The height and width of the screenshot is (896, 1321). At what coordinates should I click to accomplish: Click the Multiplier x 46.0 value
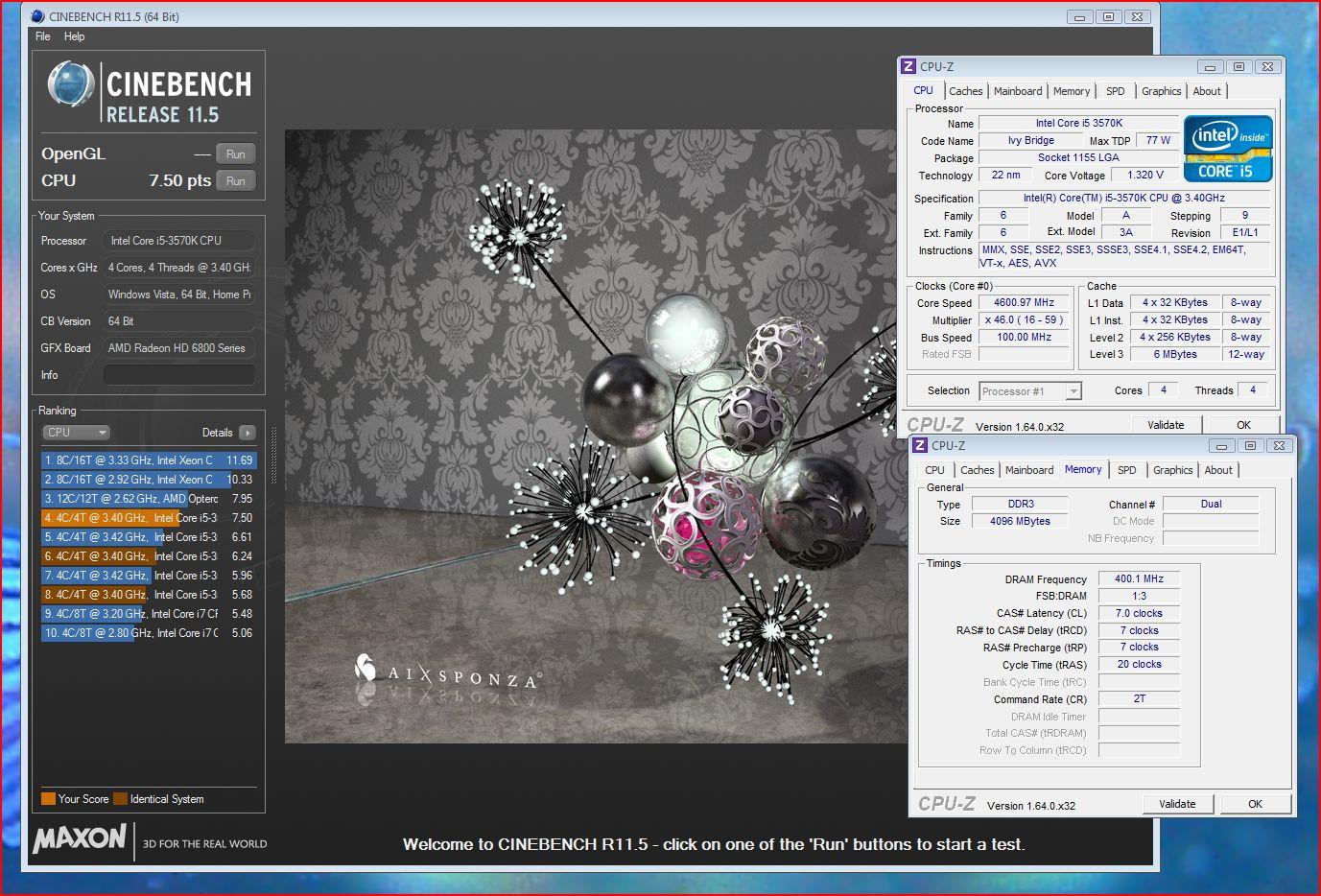[x=1024, y=319]
